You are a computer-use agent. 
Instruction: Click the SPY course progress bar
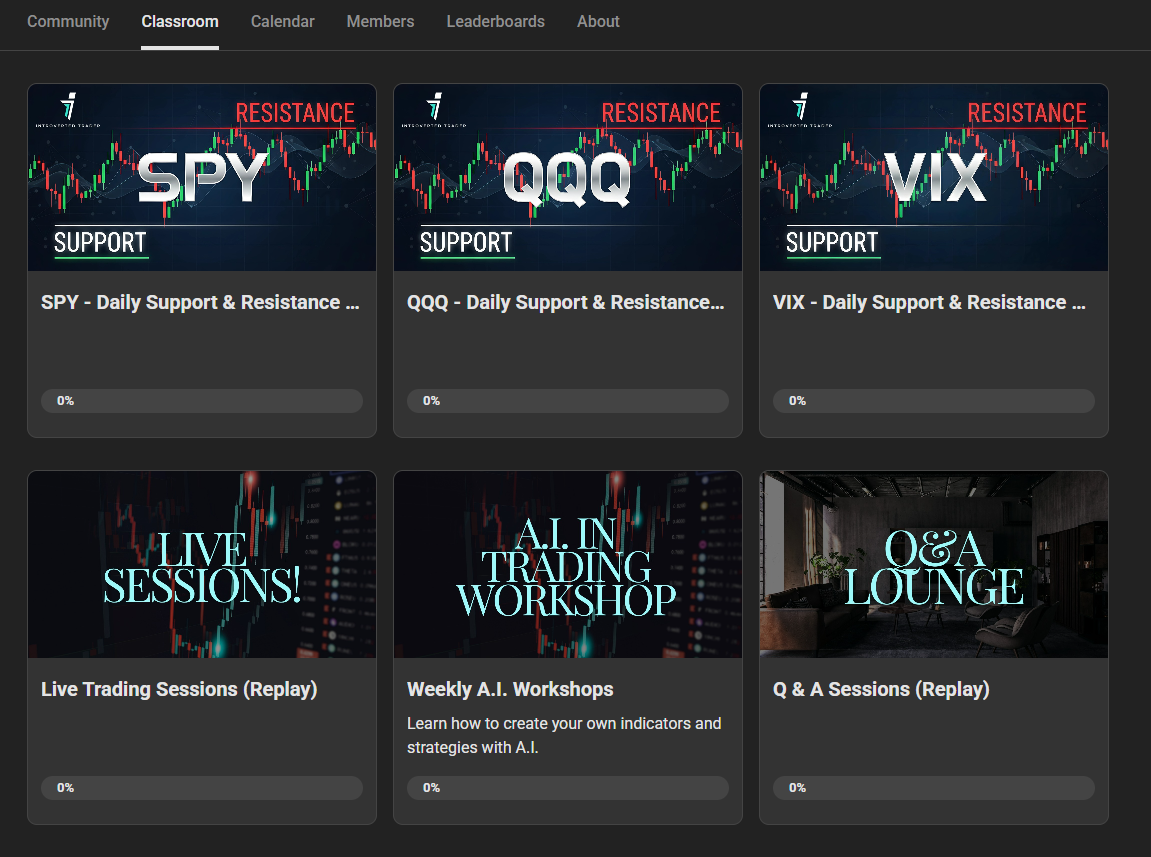click(x=202, y=401)
